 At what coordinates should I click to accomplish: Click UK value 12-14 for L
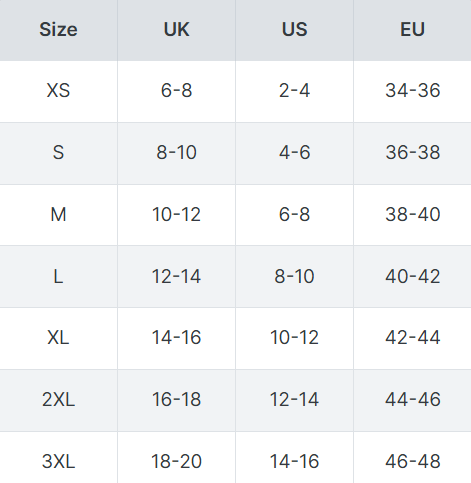coord(176,276)
